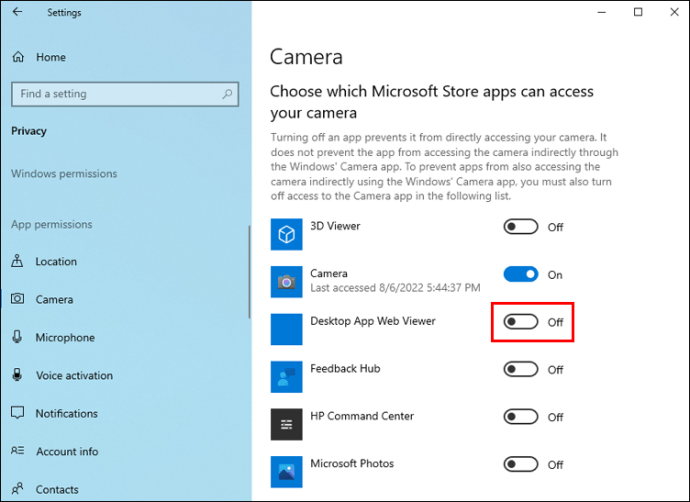Click the search magnifier icon
Image resolution: width=690 pixels, height=502 pixels.
pos(227,94)
